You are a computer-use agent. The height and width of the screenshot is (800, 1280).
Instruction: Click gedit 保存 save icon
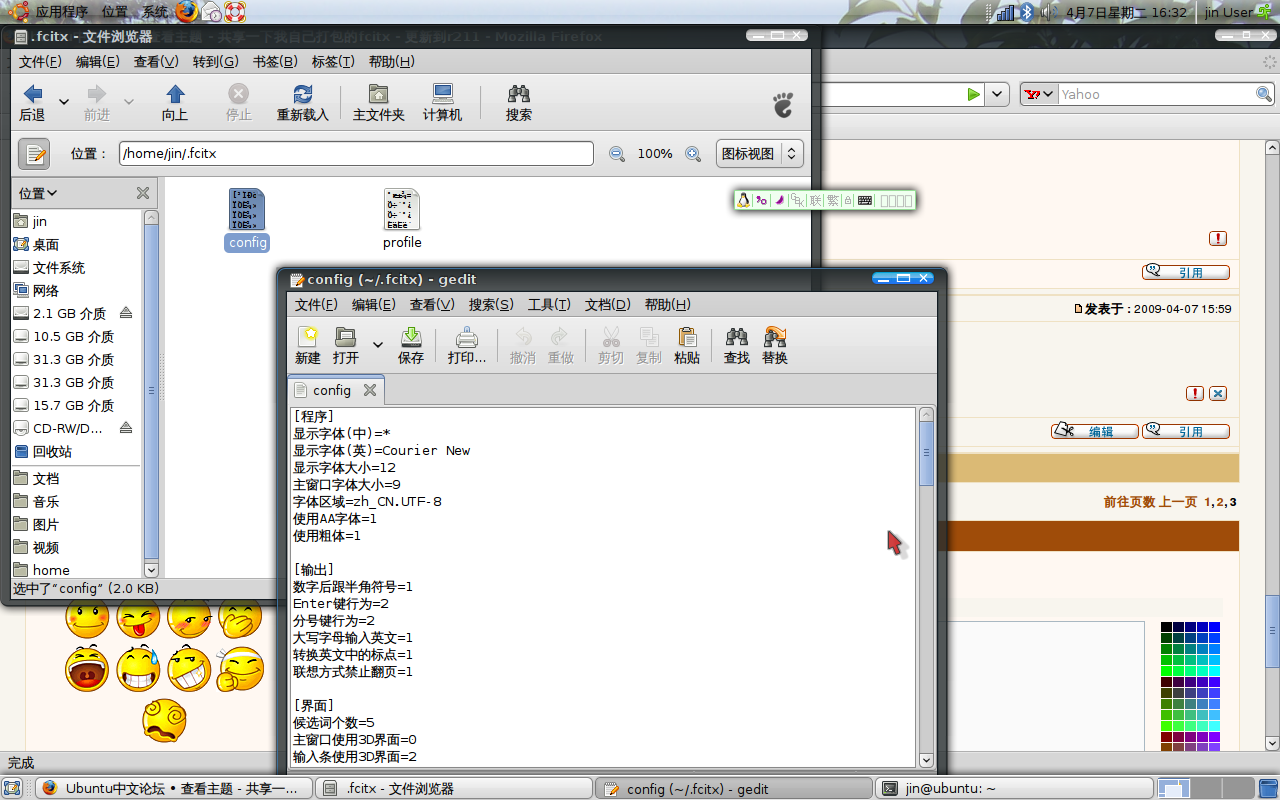tap(411, 337)
